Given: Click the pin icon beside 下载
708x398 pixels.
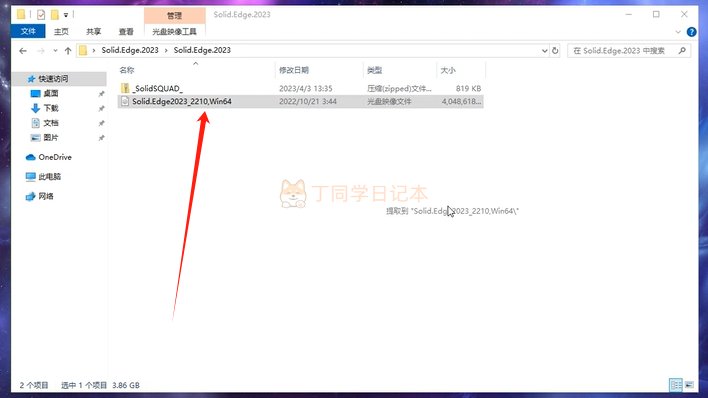Looking at the screenshot, I should [x=102, y=108].
